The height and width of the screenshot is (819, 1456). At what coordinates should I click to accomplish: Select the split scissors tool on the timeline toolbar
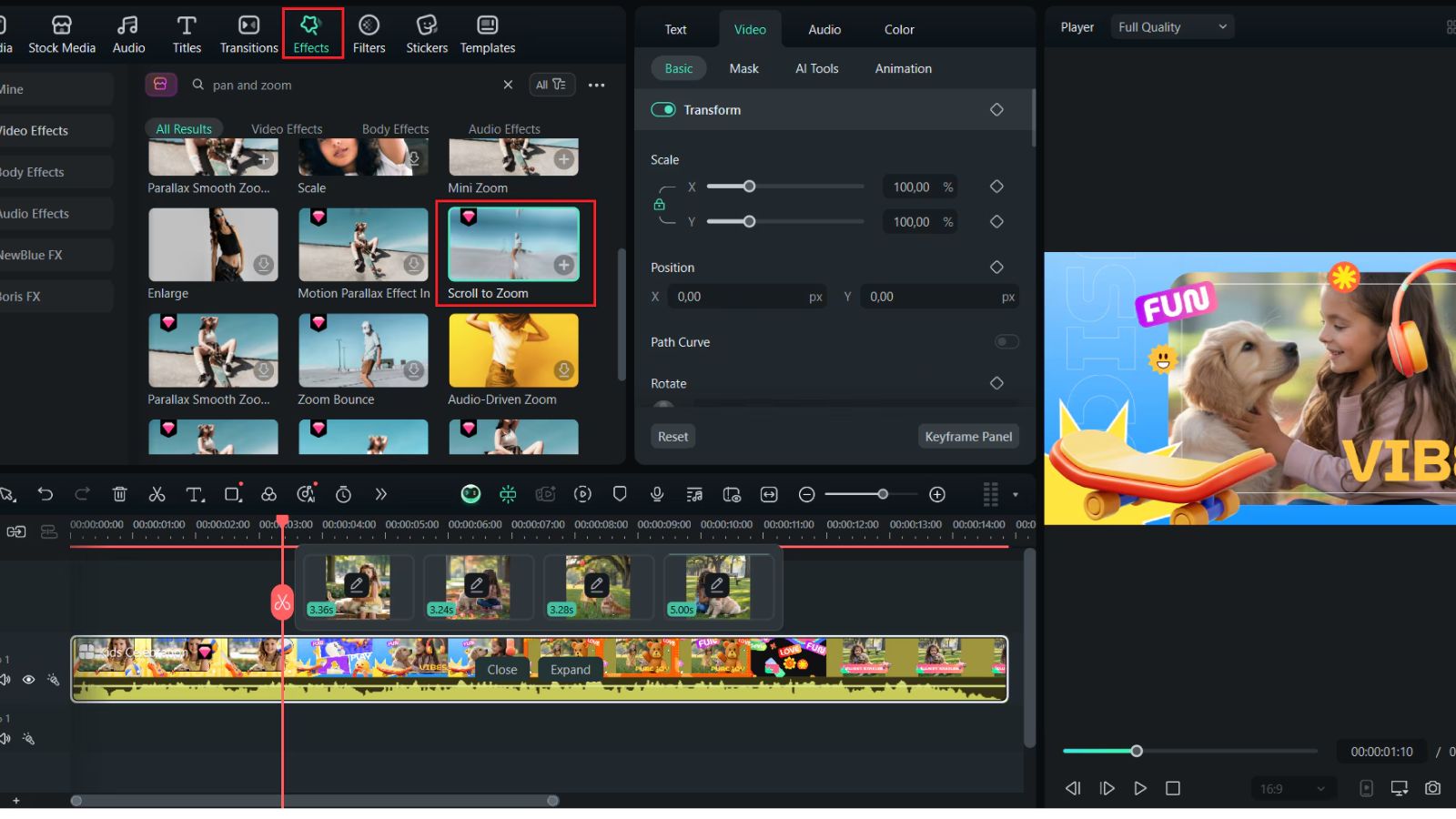click(x=157, y=494)
